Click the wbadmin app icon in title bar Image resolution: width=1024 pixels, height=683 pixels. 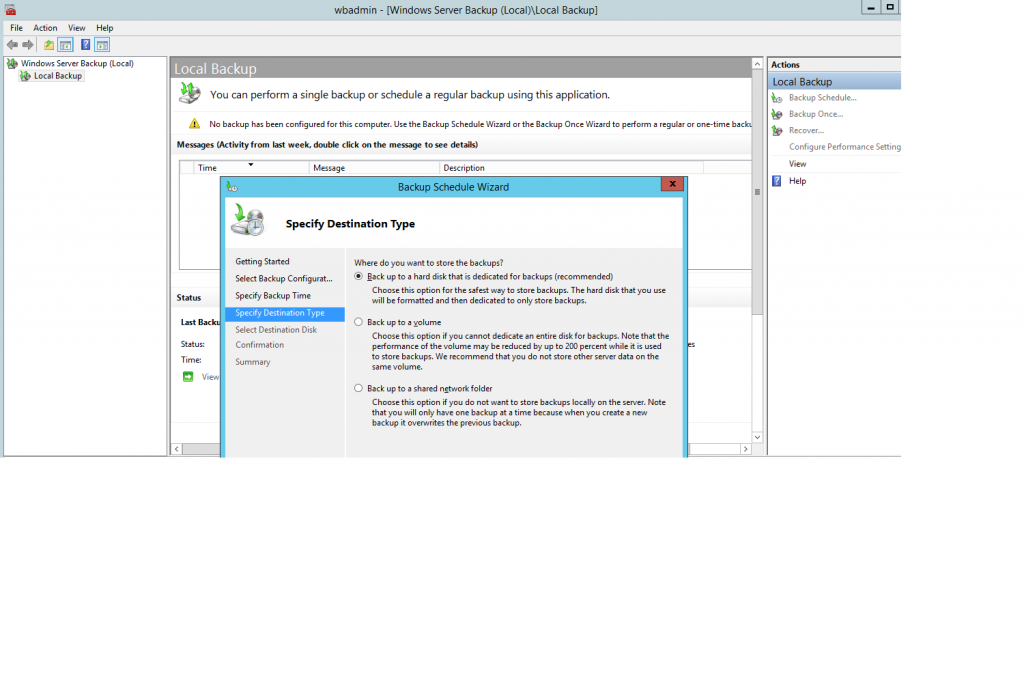coord(10,10)
